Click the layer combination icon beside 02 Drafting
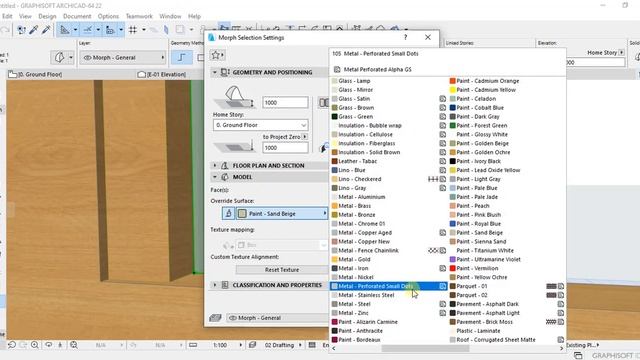The image size is (640, 360). (x=253, y=345)
